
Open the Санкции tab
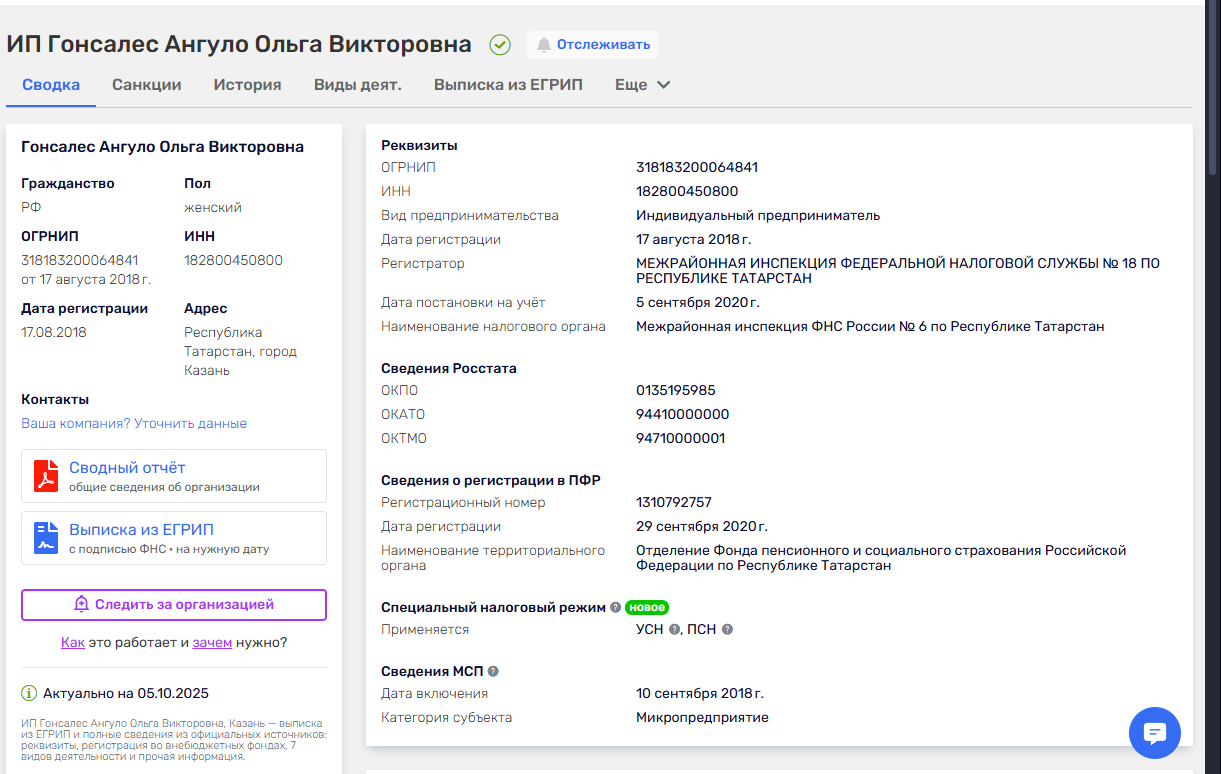[x=147, y=85]
